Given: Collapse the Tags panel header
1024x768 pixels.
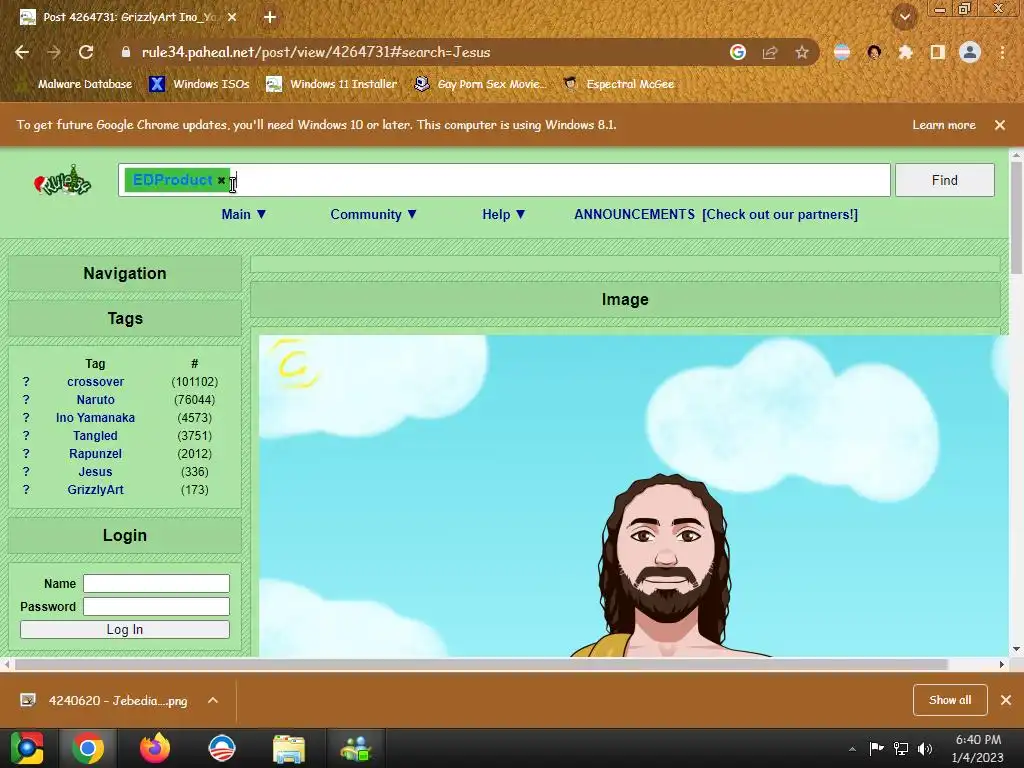Looking at the screenshot, I should tap(125, 319).
